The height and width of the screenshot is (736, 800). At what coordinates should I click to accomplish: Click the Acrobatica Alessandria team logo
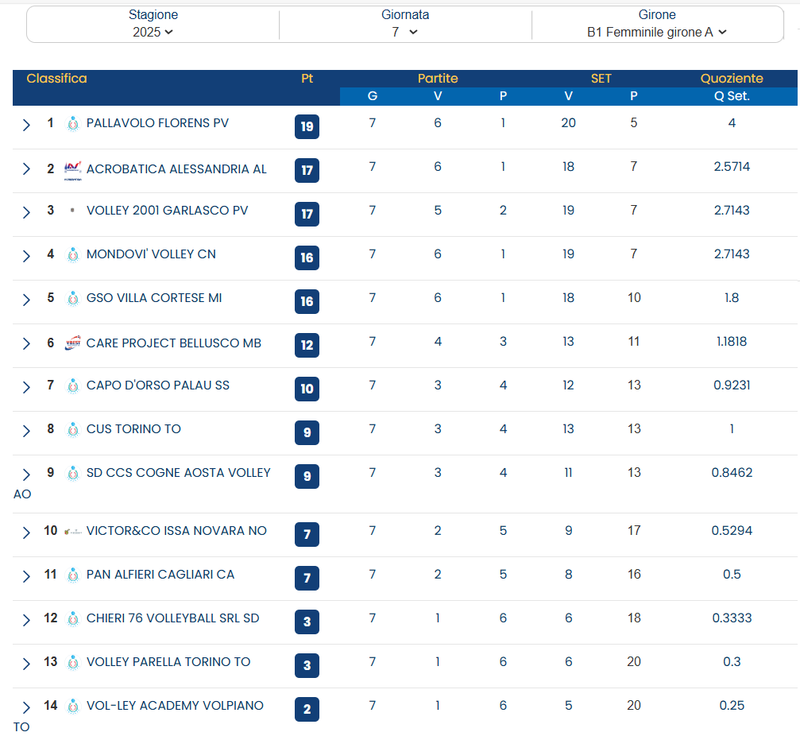72,169
